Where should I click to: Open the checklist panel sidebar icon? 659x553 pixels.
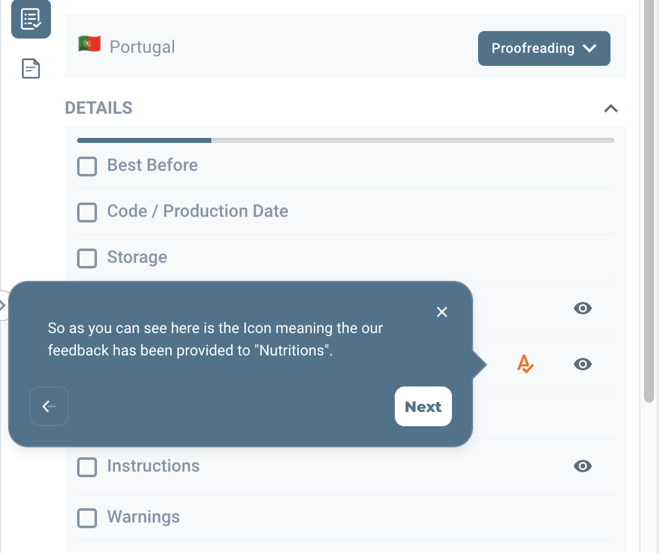point(31,19)
